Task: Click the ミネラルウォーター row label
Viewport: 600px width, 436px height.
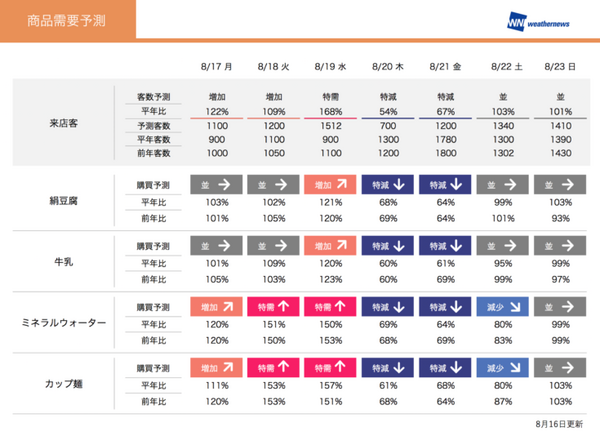Action: pyautogui.click(x=64, y=323)
